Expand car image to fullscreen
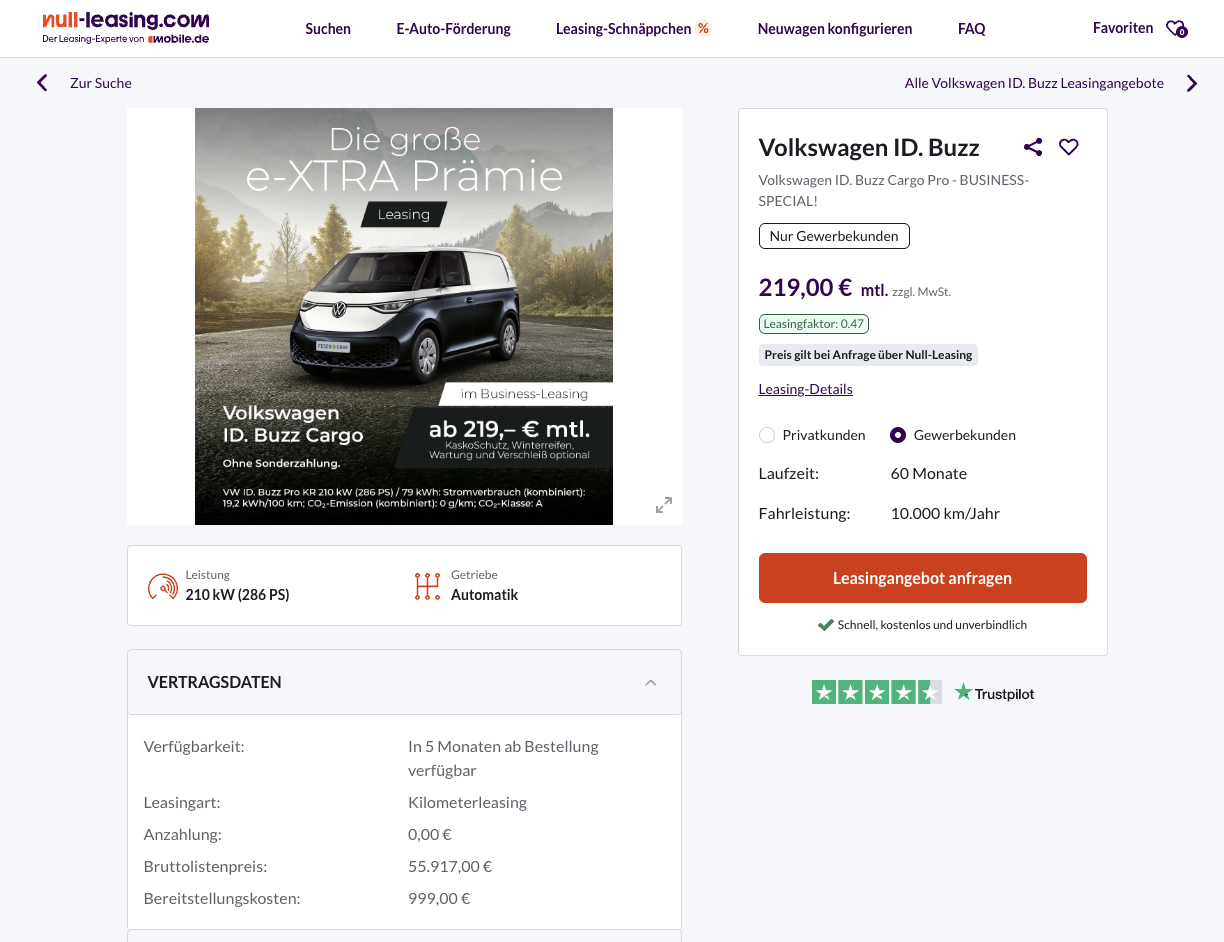 pos(664,505)
